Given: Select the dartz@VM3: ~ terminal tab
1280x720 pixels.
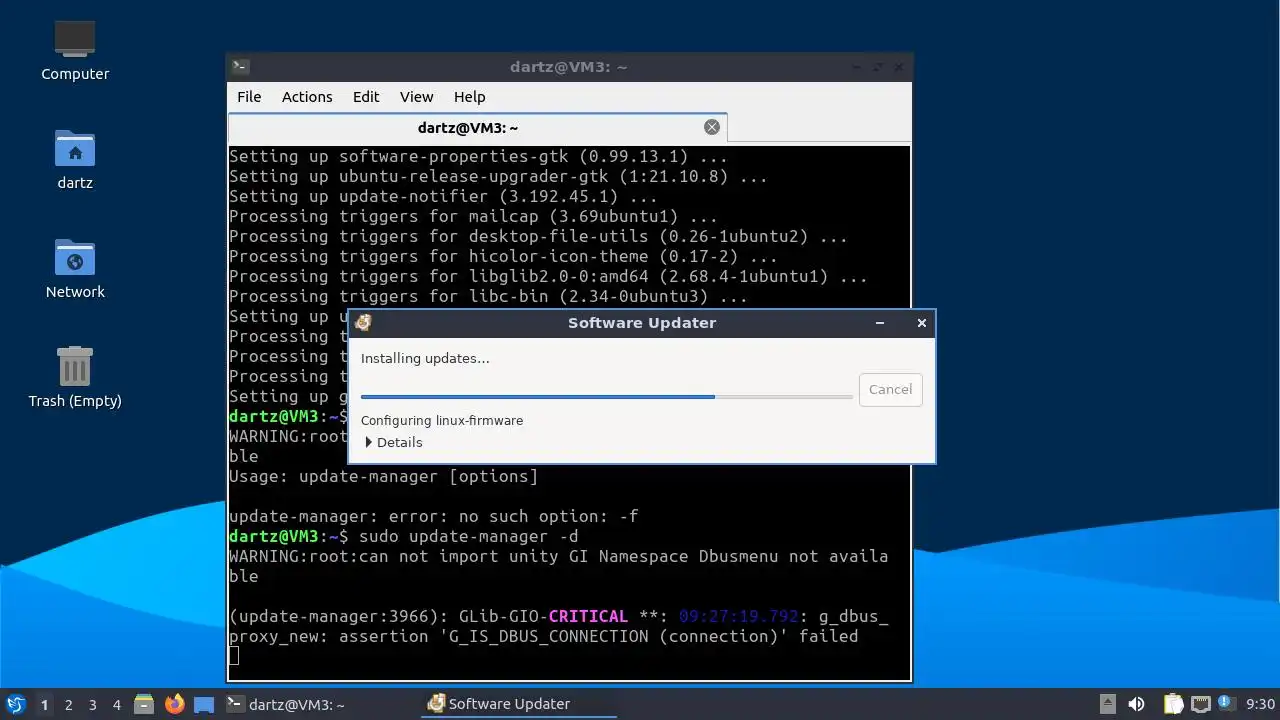Looking at the screenshot, I should tap(478, 127).
